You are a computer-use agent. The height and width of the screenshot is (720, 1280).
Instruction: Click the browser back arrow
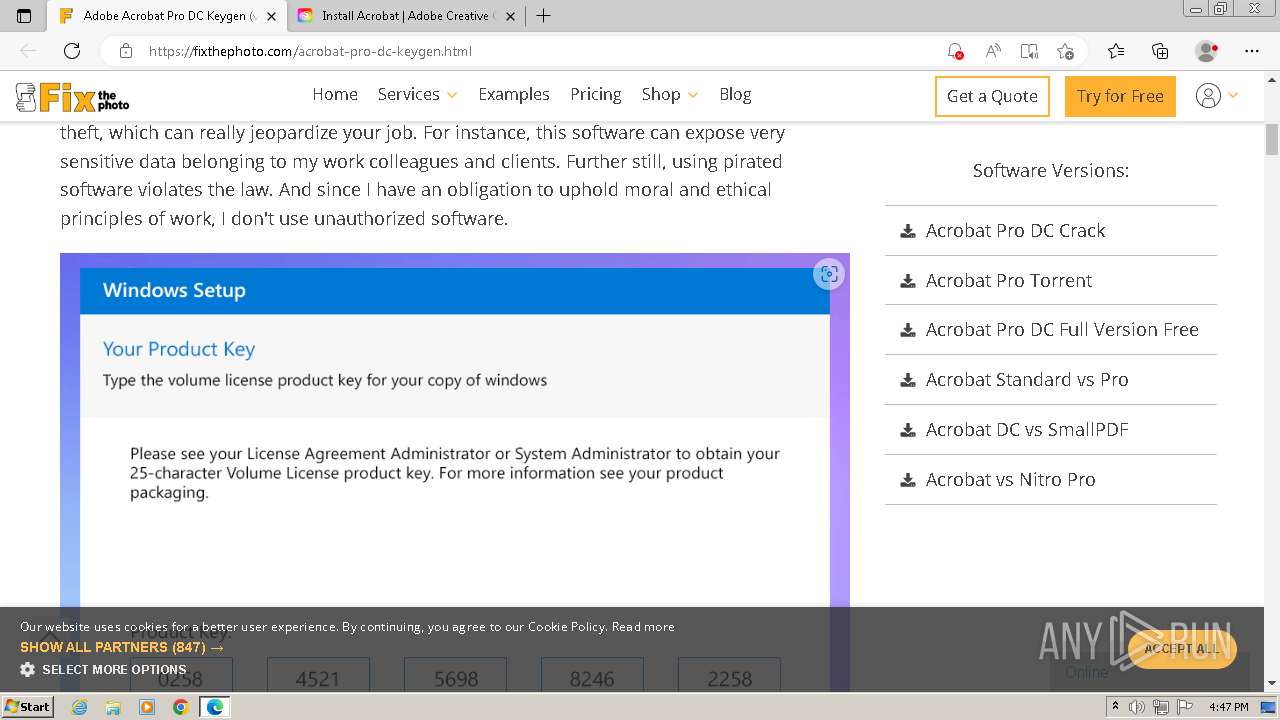(28, 51)
